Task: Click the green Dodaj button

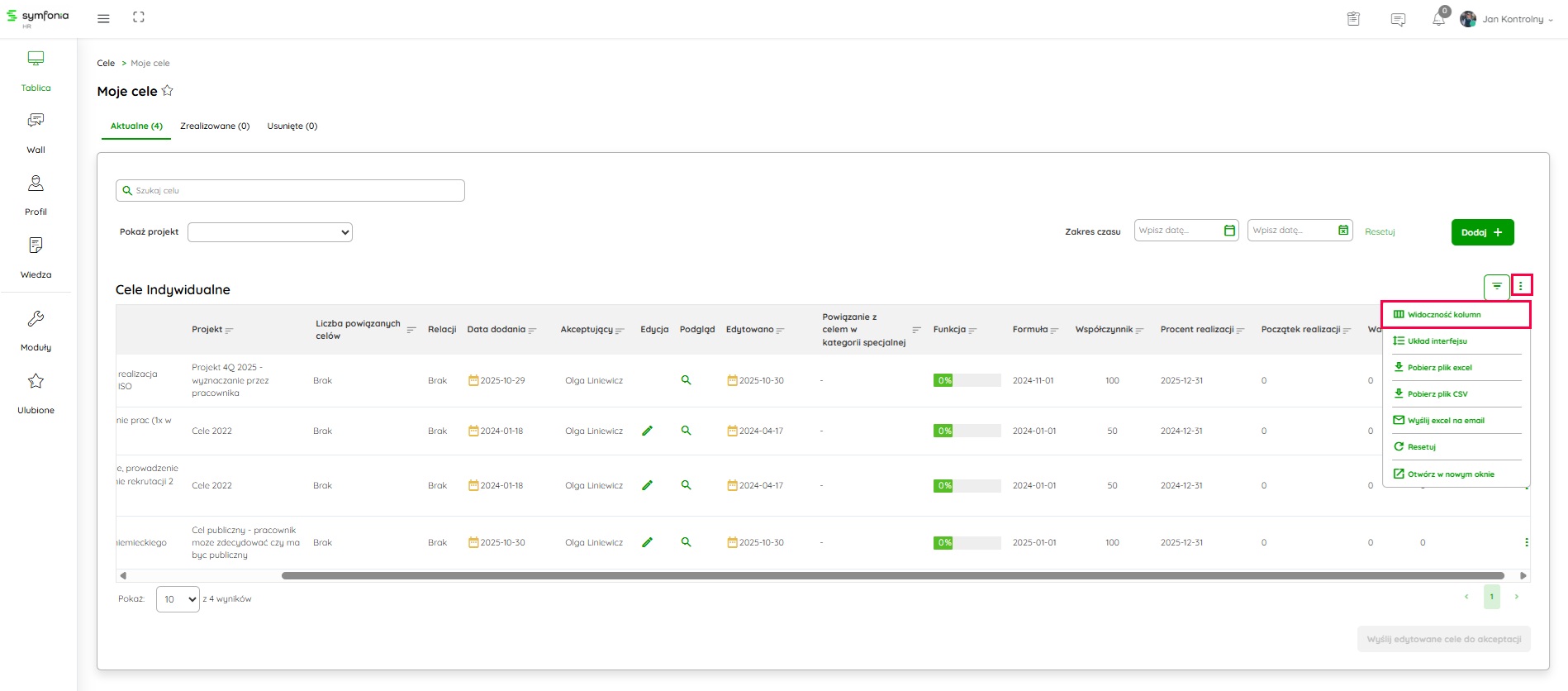Action: [x=1482, y=232]
